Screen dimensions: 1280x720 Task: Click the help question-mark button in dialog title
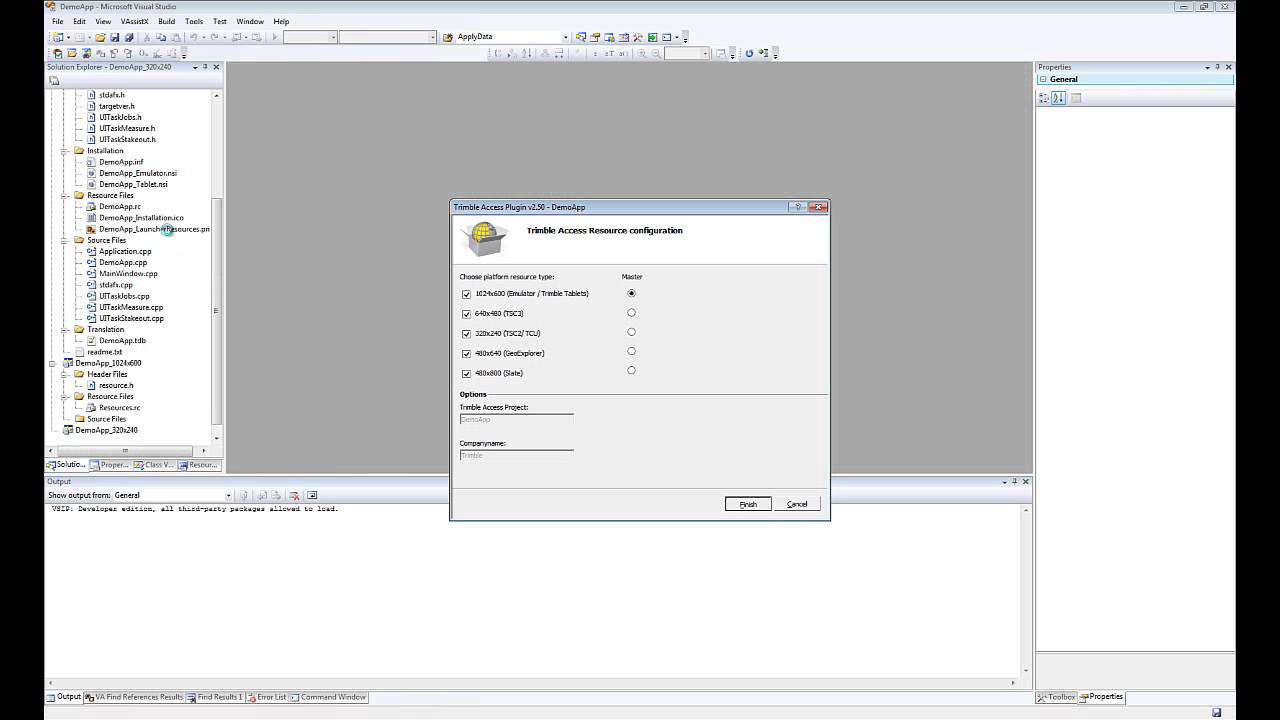point(797,207)
